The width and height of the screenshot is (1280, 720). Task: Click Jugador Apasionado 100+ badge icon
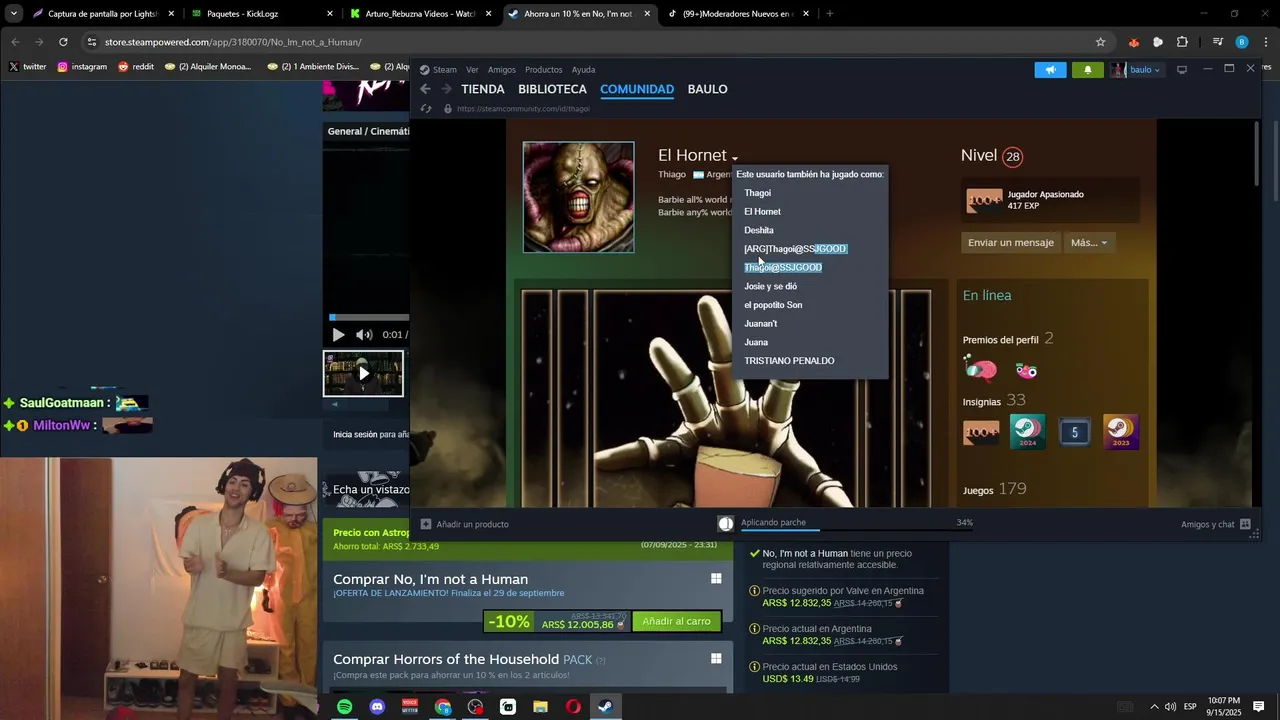coord(984,200)
